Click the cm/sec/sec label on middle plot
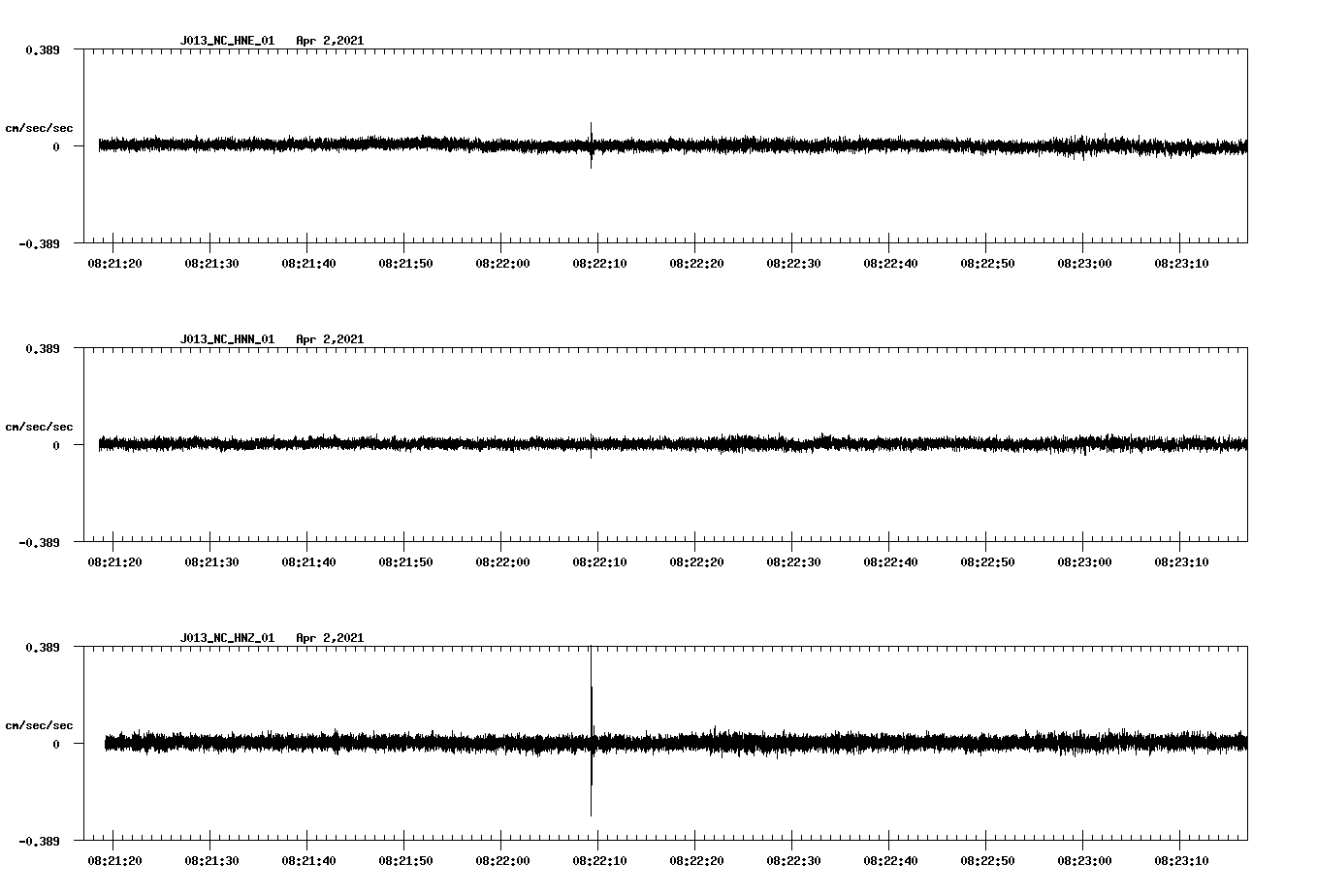This screenshot has height=896, width=1317. [x=40, y=426]
